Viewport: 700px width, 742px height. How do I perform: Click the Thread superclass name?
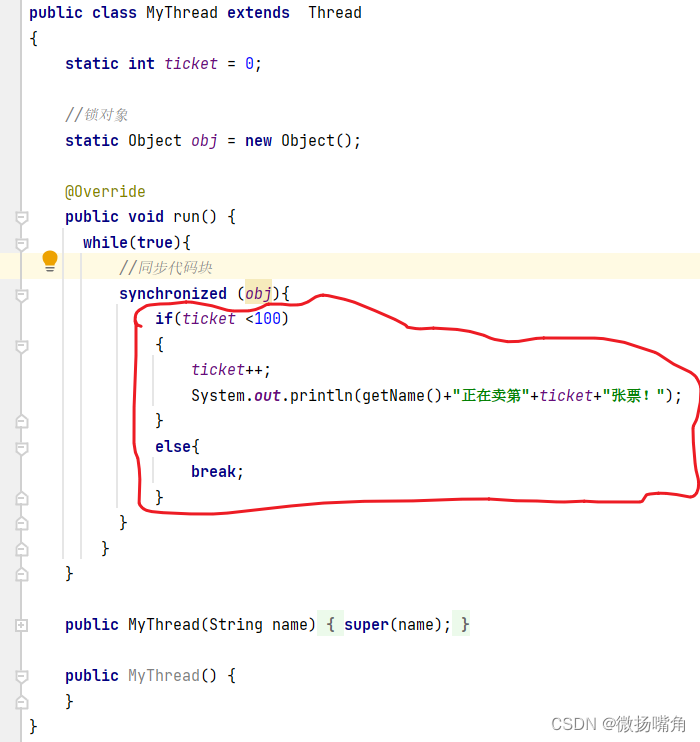click(x=335, y=13)
